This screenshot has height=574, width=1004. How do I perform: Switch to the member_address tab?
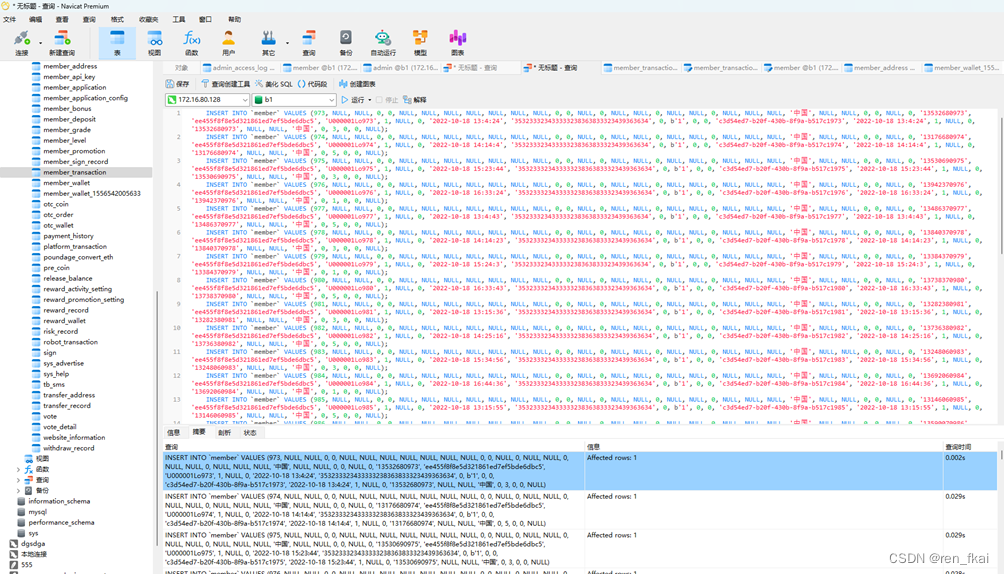point(881,68)
